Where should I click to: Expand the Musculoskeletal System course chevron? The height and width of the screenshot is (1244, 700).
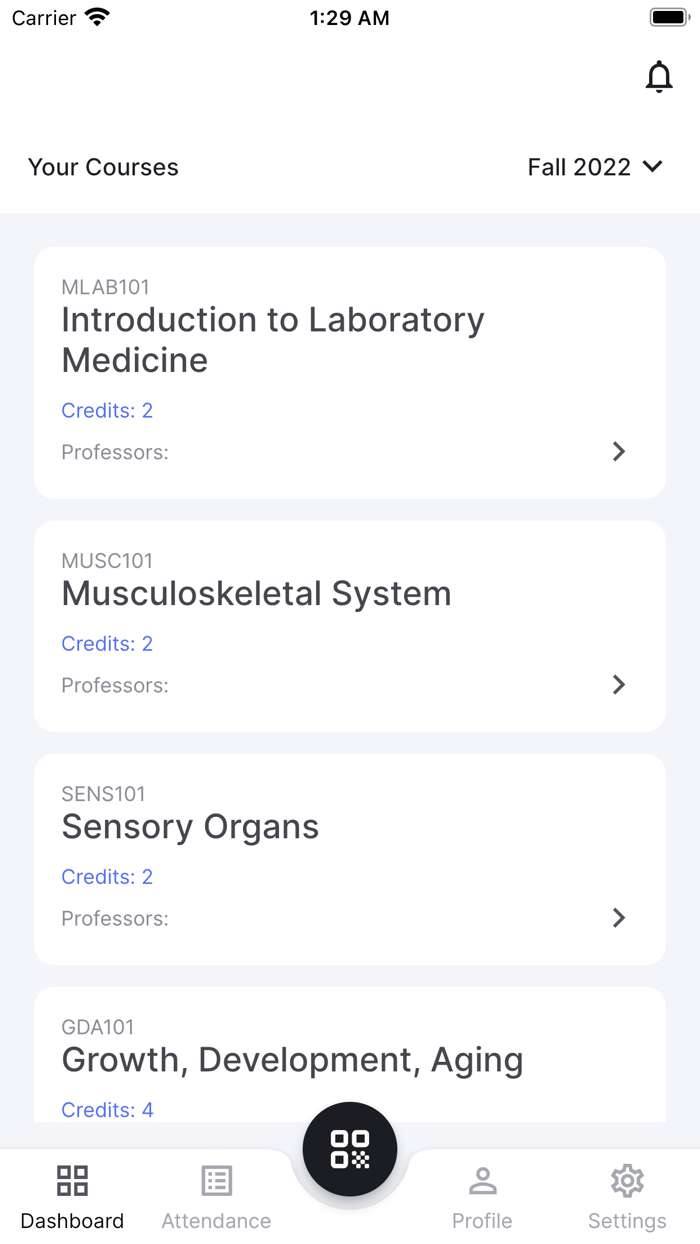point(619,685)
